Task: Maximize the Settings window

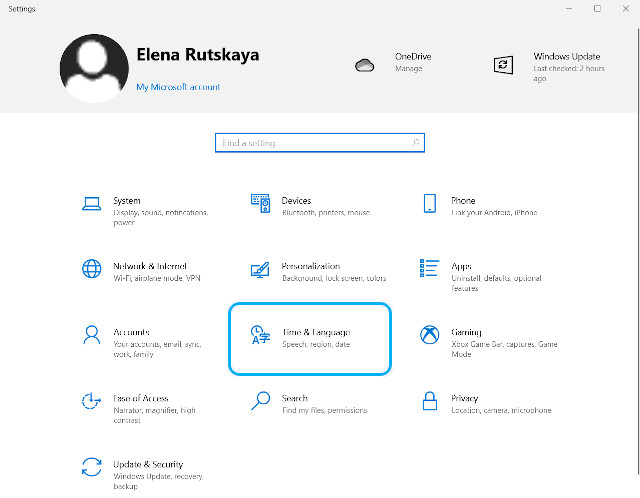Action: tap(597, 9)
